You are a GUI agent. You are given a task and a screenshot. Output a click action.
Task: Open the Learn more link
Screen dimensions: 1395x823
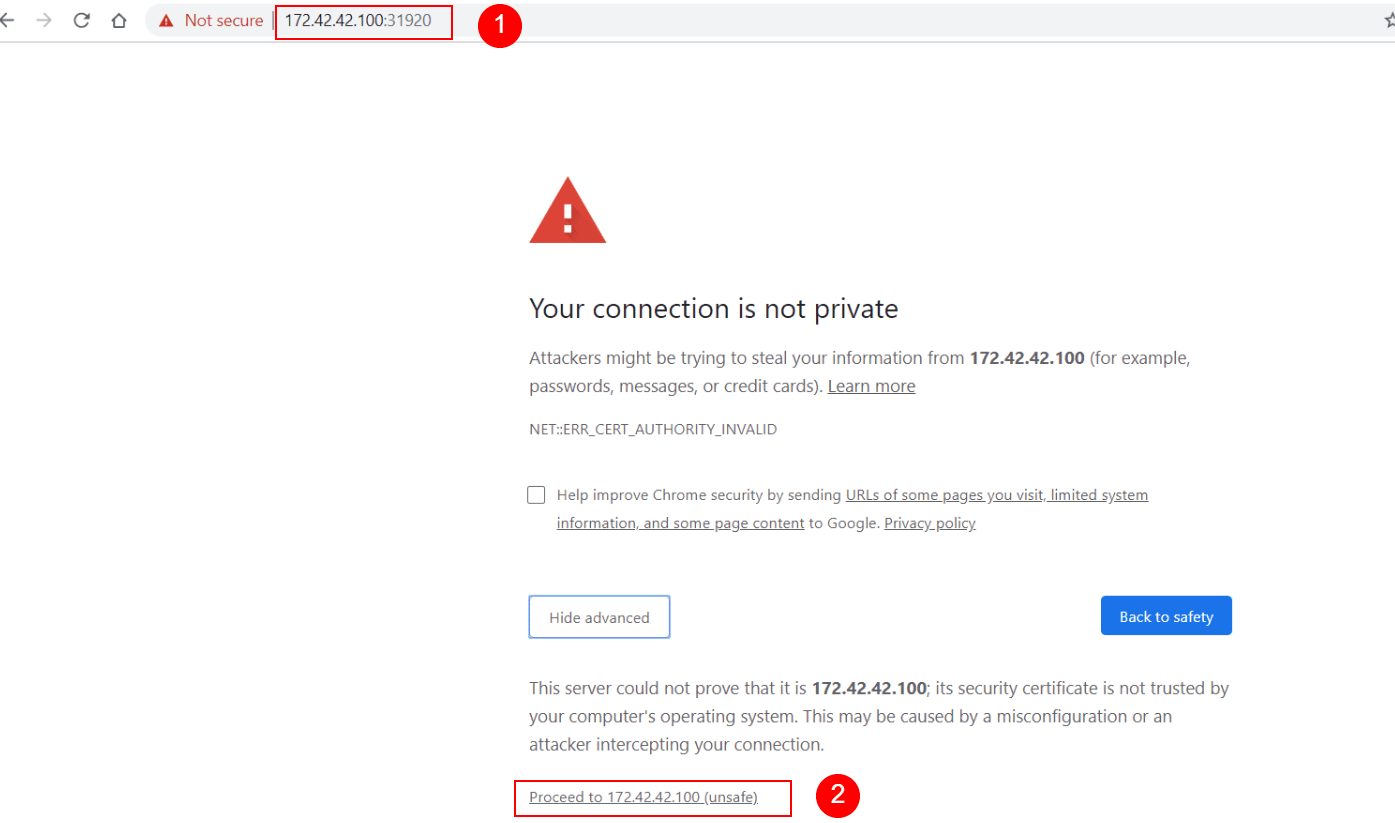point(871,386)
